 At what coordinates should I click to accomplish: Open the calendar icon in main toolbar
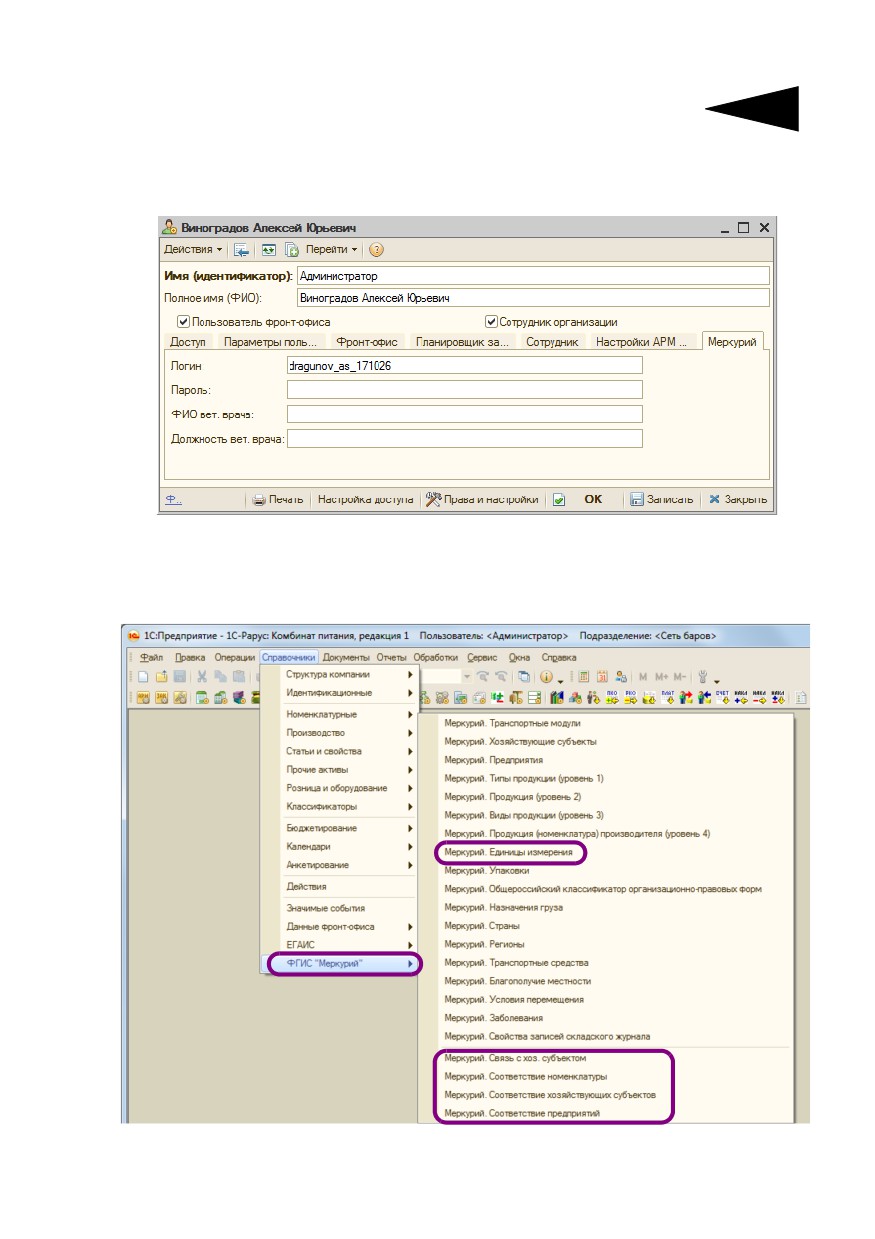click(603, 677)
